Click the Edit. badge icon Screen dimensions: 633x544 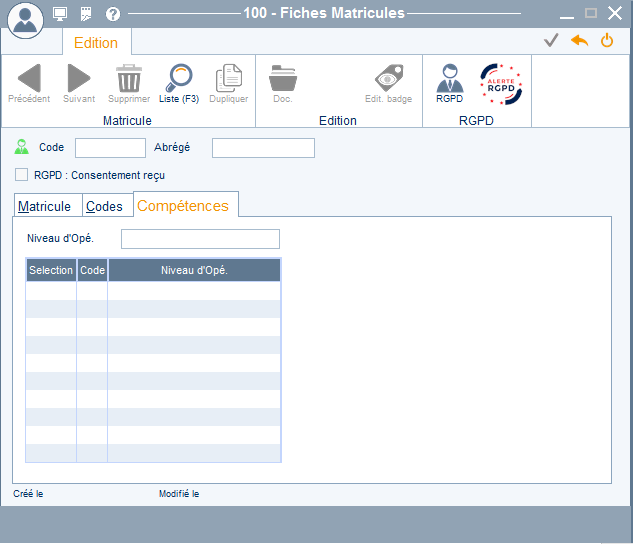tap(388, 84)
